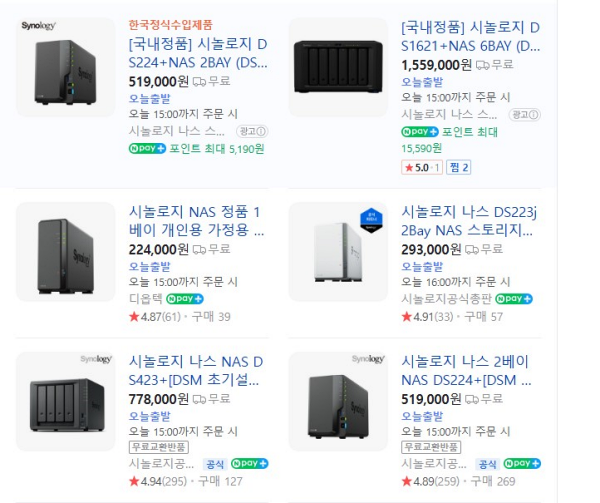Click the 한국정식수입제품 text

pos(170,25)
